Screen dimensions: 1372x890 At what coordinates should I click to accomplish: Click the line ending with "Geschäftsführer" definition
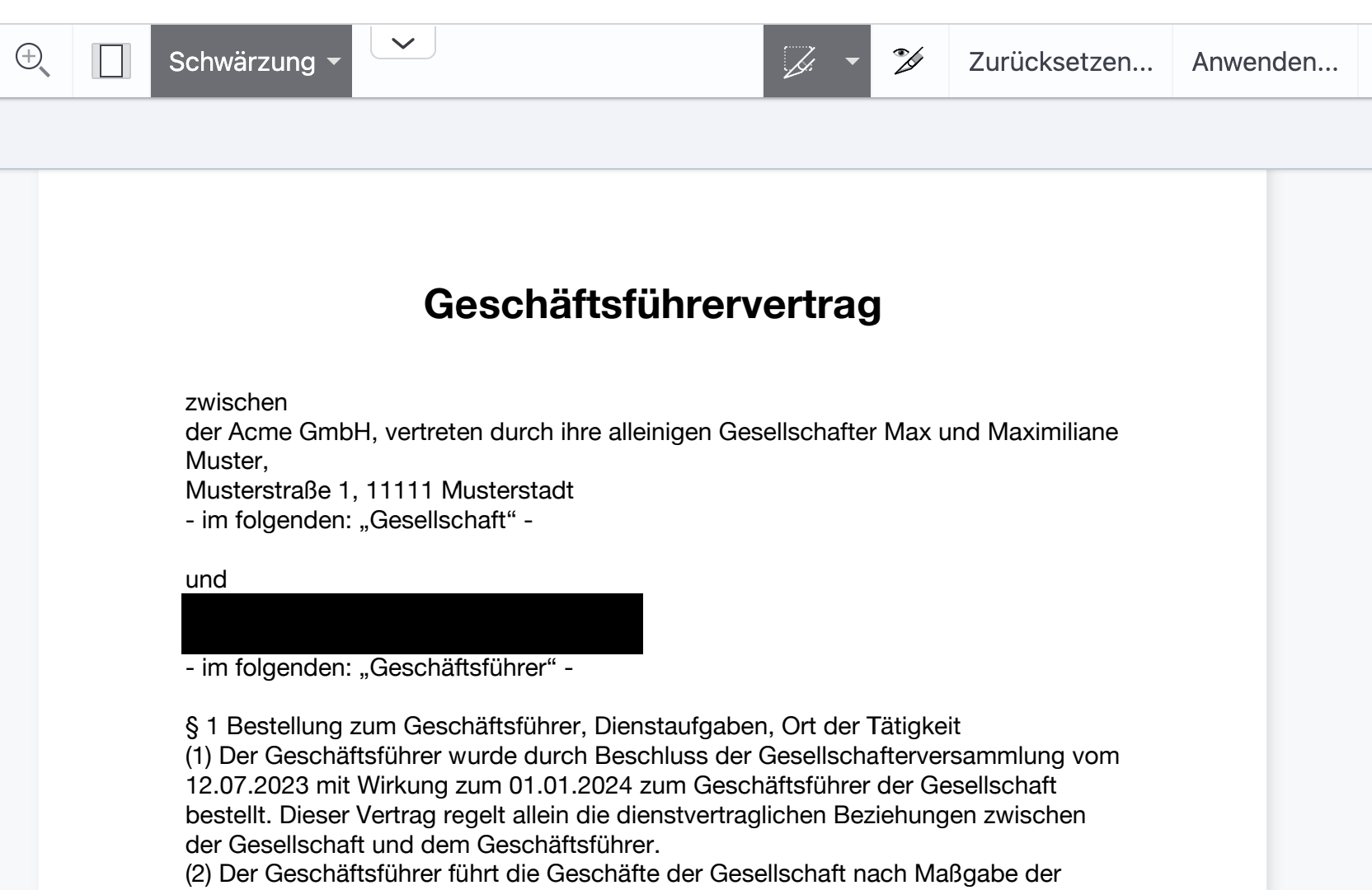coord(379,667)
